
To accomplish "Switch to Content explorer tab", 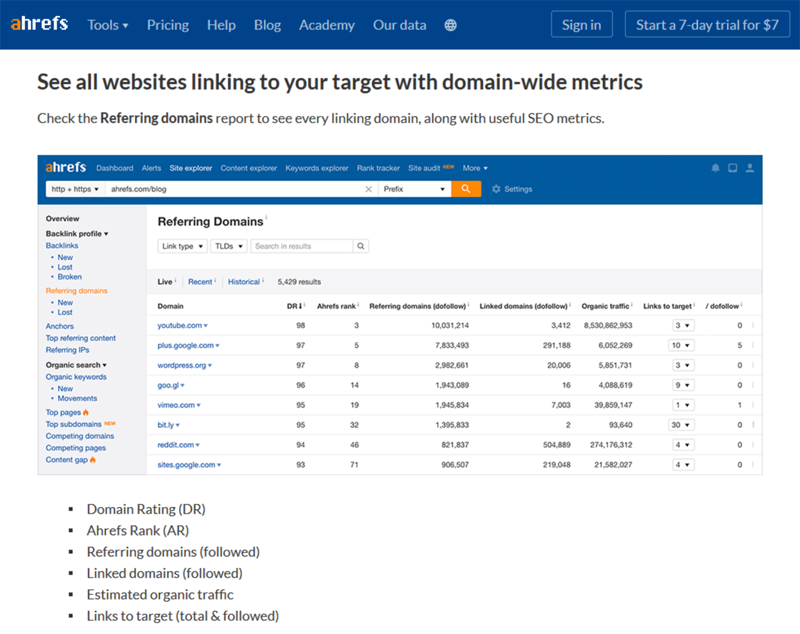I will (248, 168).
